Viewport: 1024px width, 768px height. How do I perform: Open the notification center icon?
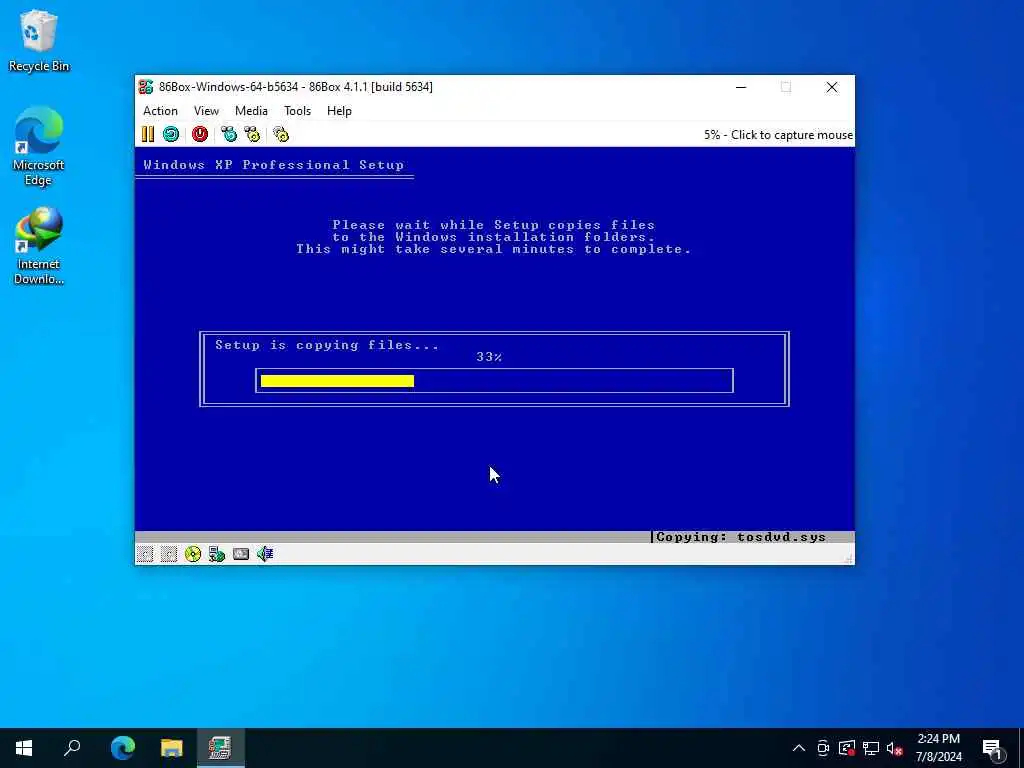click(992, 748)
